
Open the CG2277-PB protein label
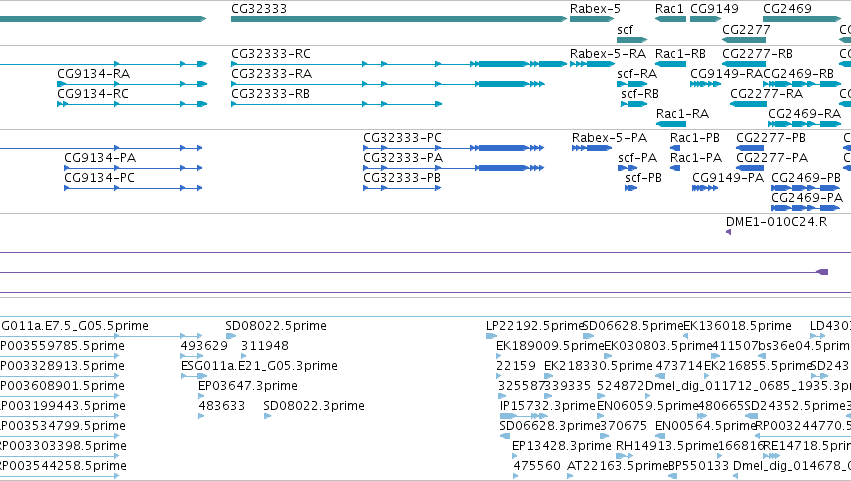771,138
